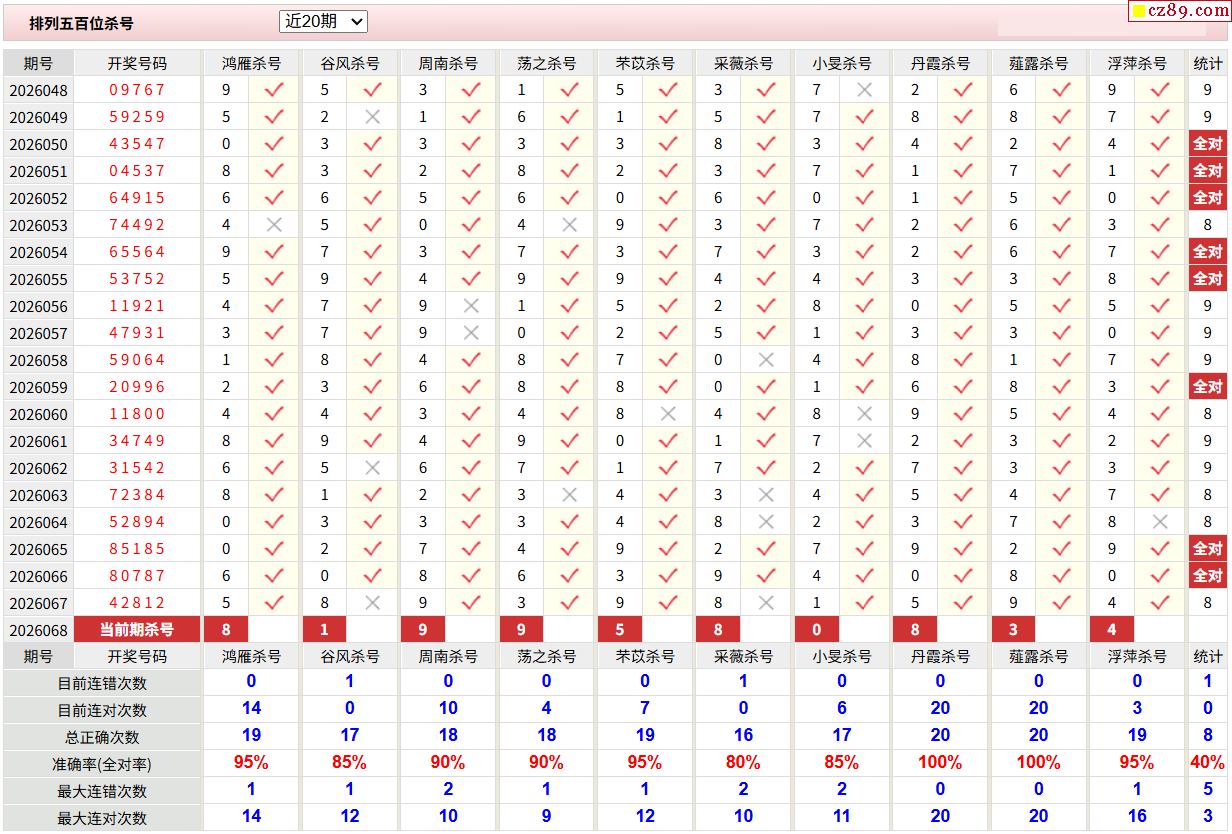Click draw number 42812
This screenshot has height=834, width=1232.
point(137,602)
